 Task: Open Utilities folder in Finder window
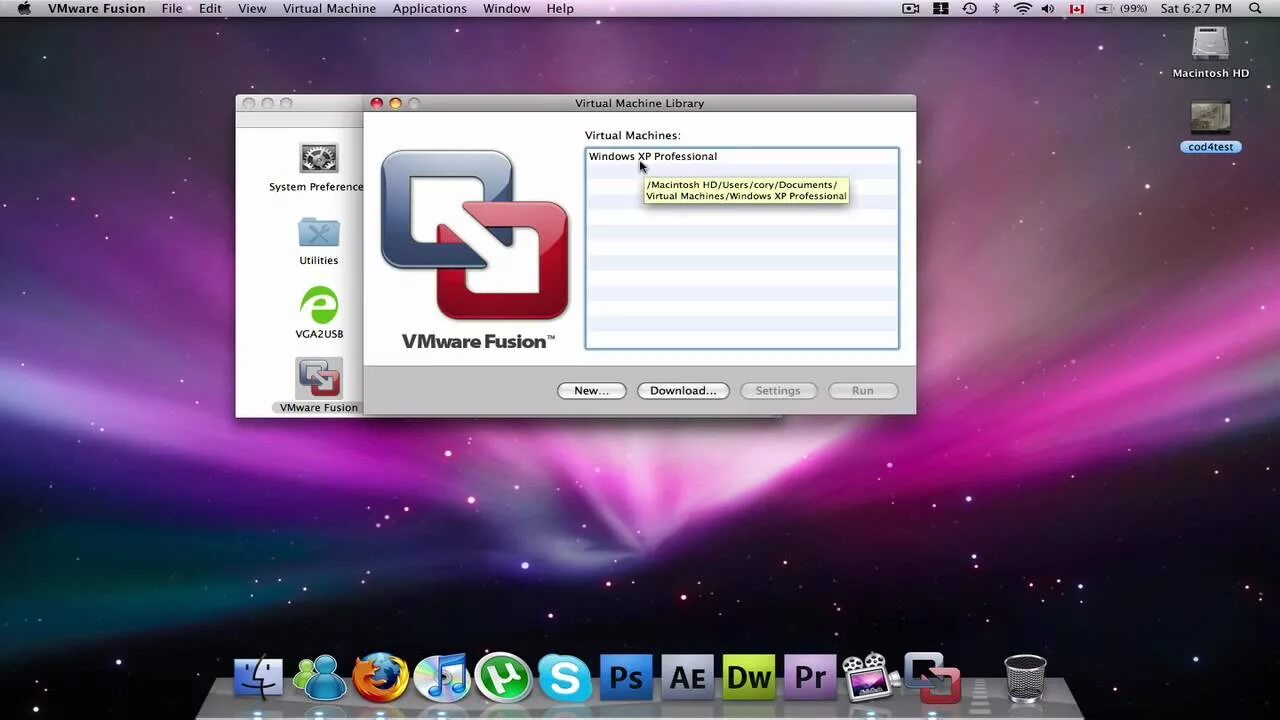[319, 241]
